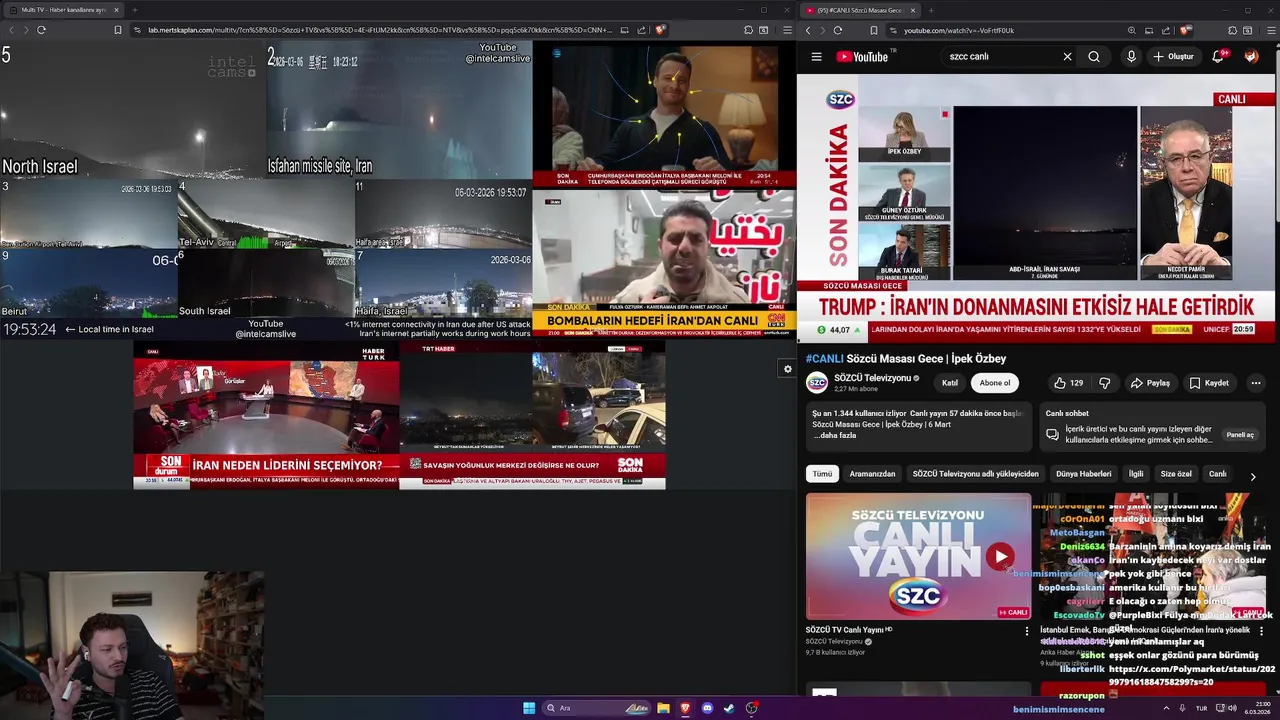Select the Size özel filter chip
This screenshot has height=720, width=1280.
click(x=1176, y=474)
